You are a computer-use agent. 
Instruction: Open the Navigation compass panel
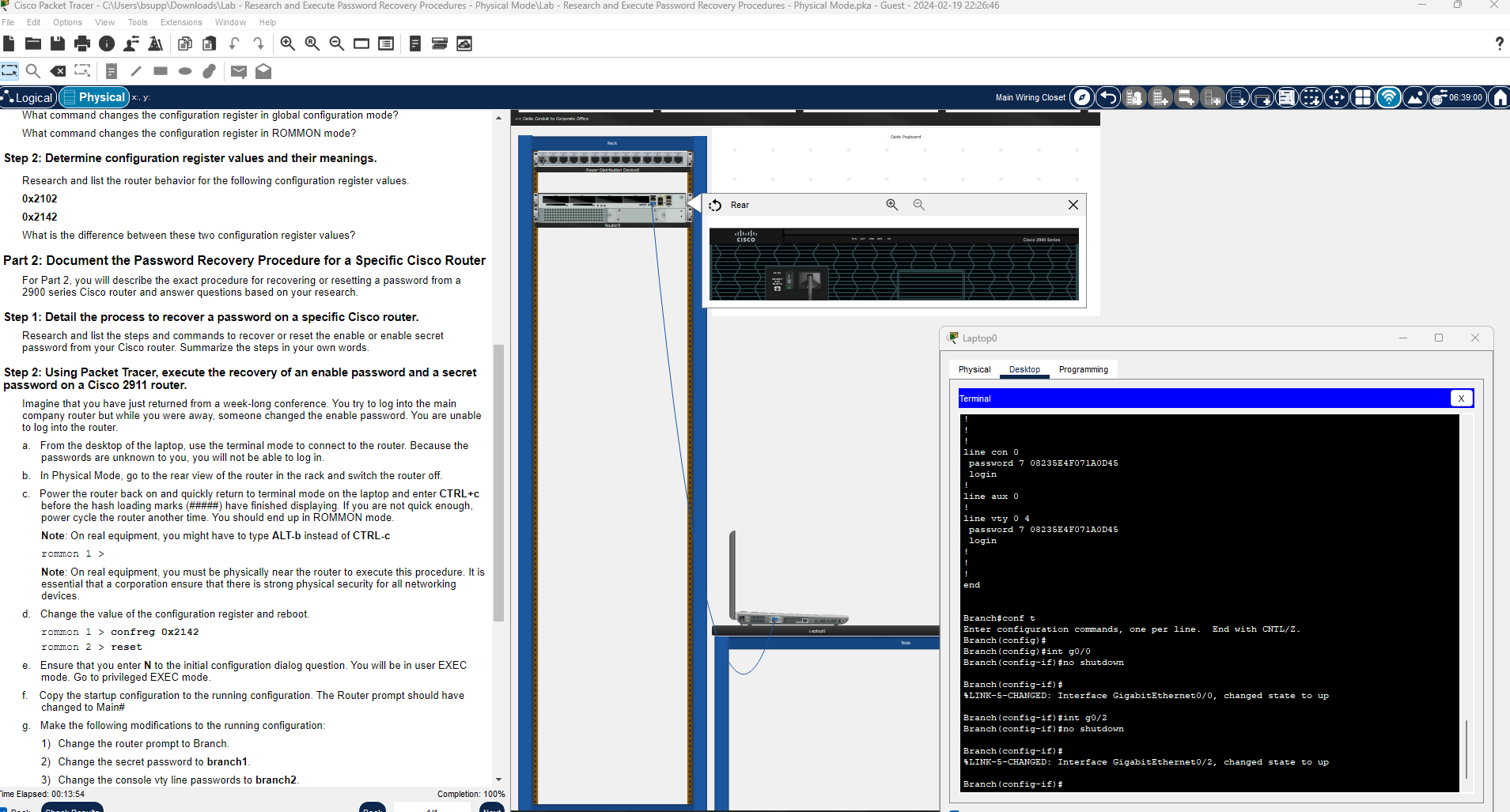tap(1082, 97)
